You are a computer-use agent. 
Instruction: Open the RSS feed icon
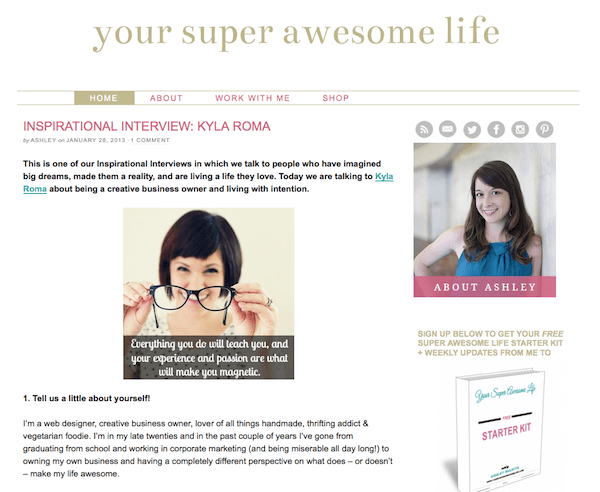click(x=424, y=129)
